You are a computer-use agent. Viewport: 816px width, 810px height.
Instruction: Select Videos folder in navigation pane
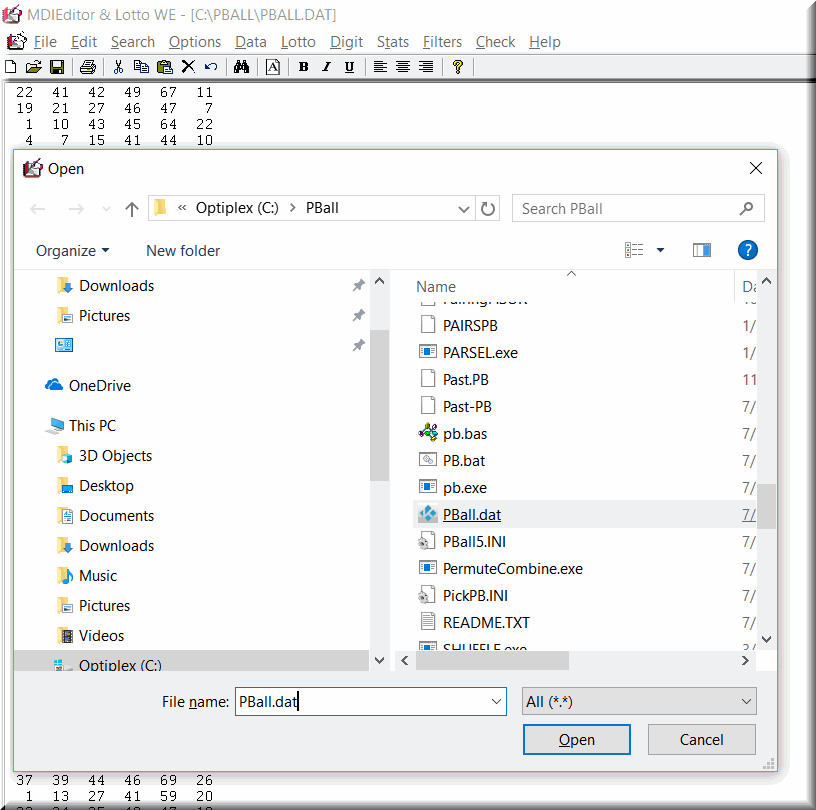[101, 636]
